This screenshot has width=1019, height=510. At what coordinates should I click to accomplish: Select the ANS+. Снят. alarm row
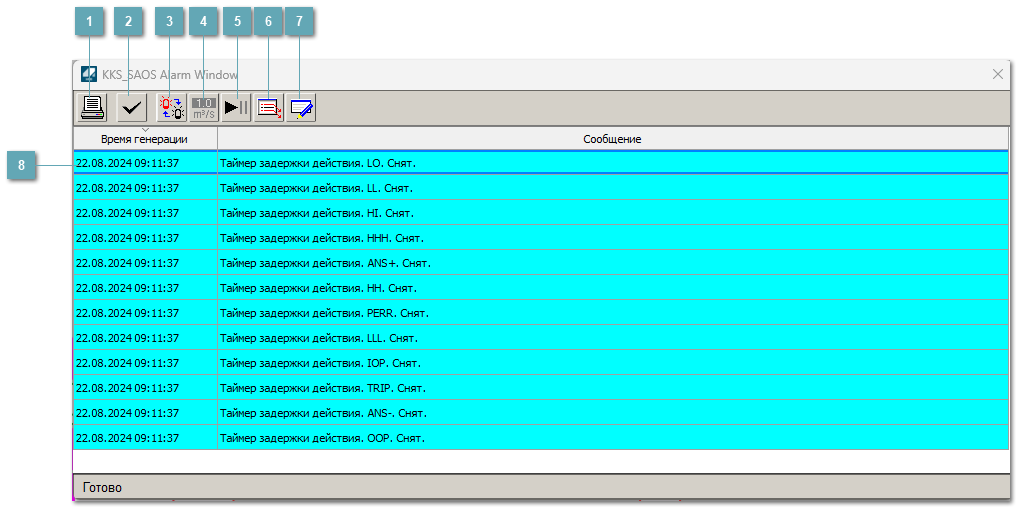[x=325, y=263]
